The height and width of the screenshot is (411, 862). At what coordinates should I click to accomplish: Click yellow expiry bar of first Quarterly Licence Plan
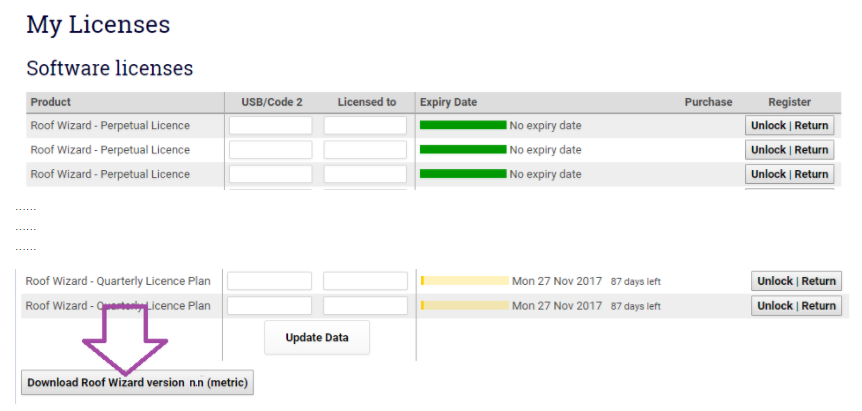click(x=465, y=281)
